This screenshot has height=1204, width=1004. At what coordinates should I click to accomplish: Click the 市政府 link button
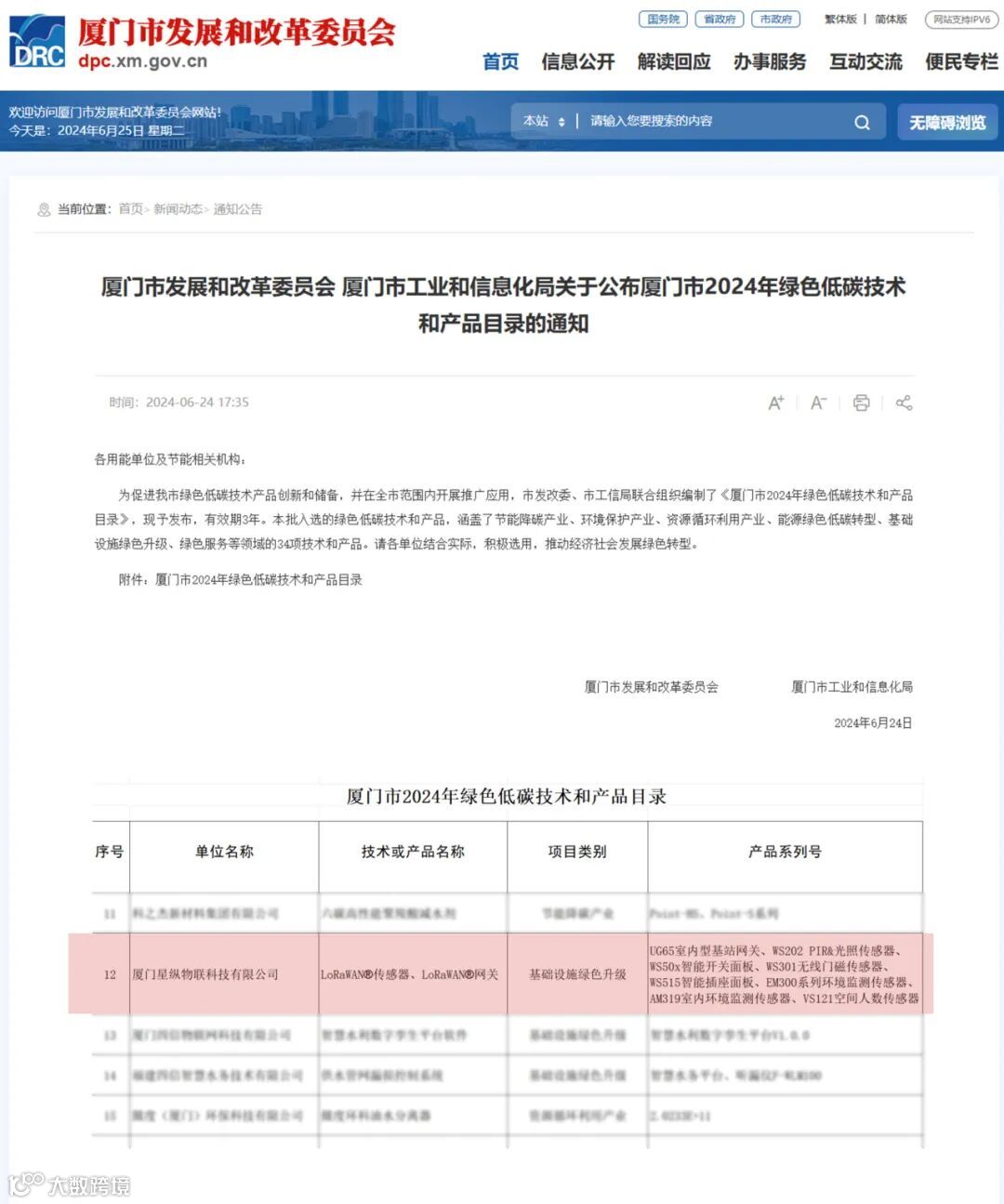pos(776,19)
